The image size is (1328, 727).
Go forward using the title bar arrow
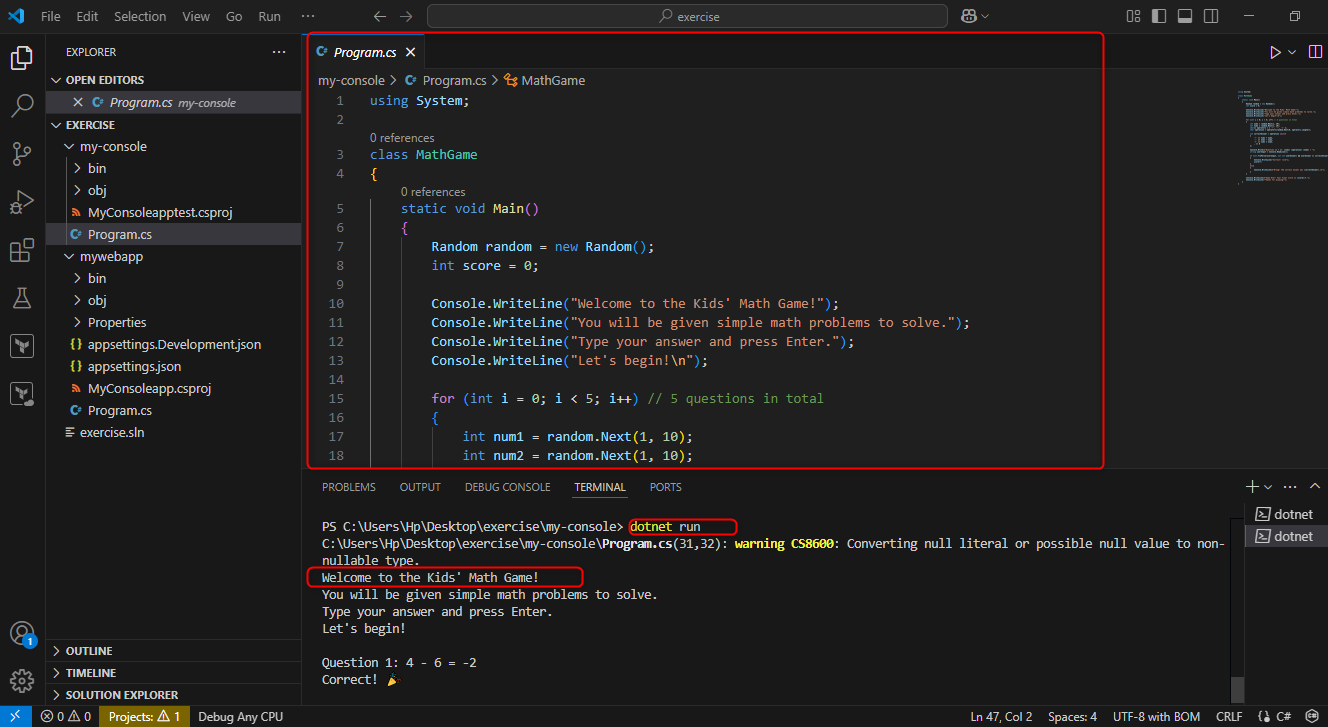coord(405,16)
